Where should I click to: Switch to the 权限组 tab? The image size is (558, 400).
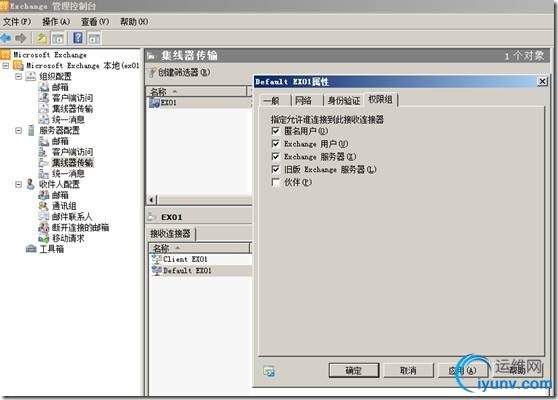coord(380,100)
